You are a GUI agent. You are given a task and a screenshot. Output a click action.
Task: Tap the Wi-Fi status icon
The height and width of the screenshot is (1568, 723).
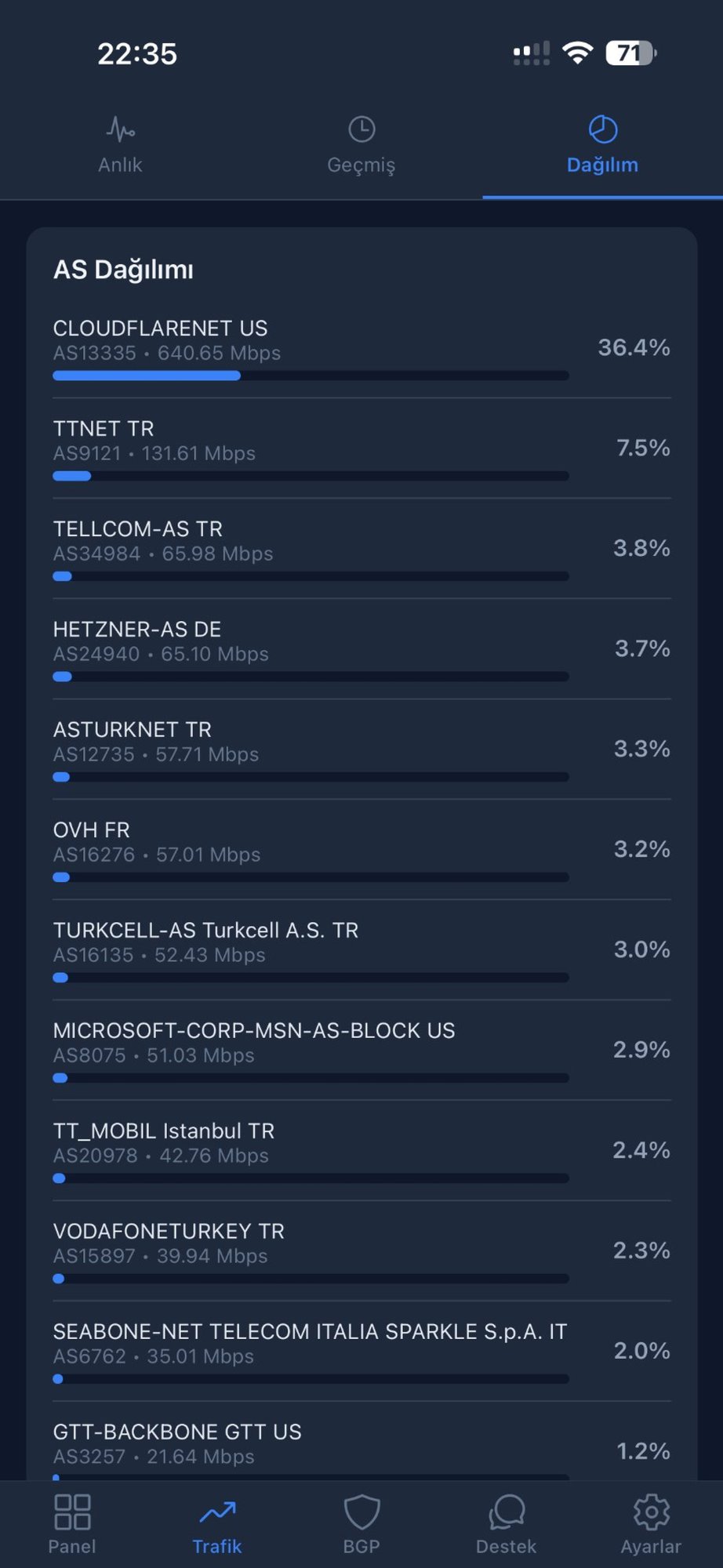click(578, 53)
